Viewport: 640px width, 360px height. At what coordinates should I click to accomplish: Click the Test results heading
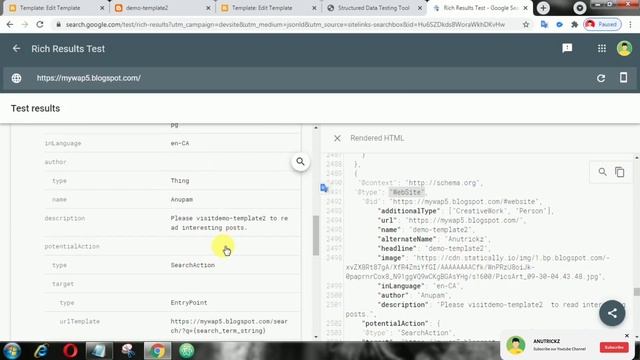coord(36,108)
